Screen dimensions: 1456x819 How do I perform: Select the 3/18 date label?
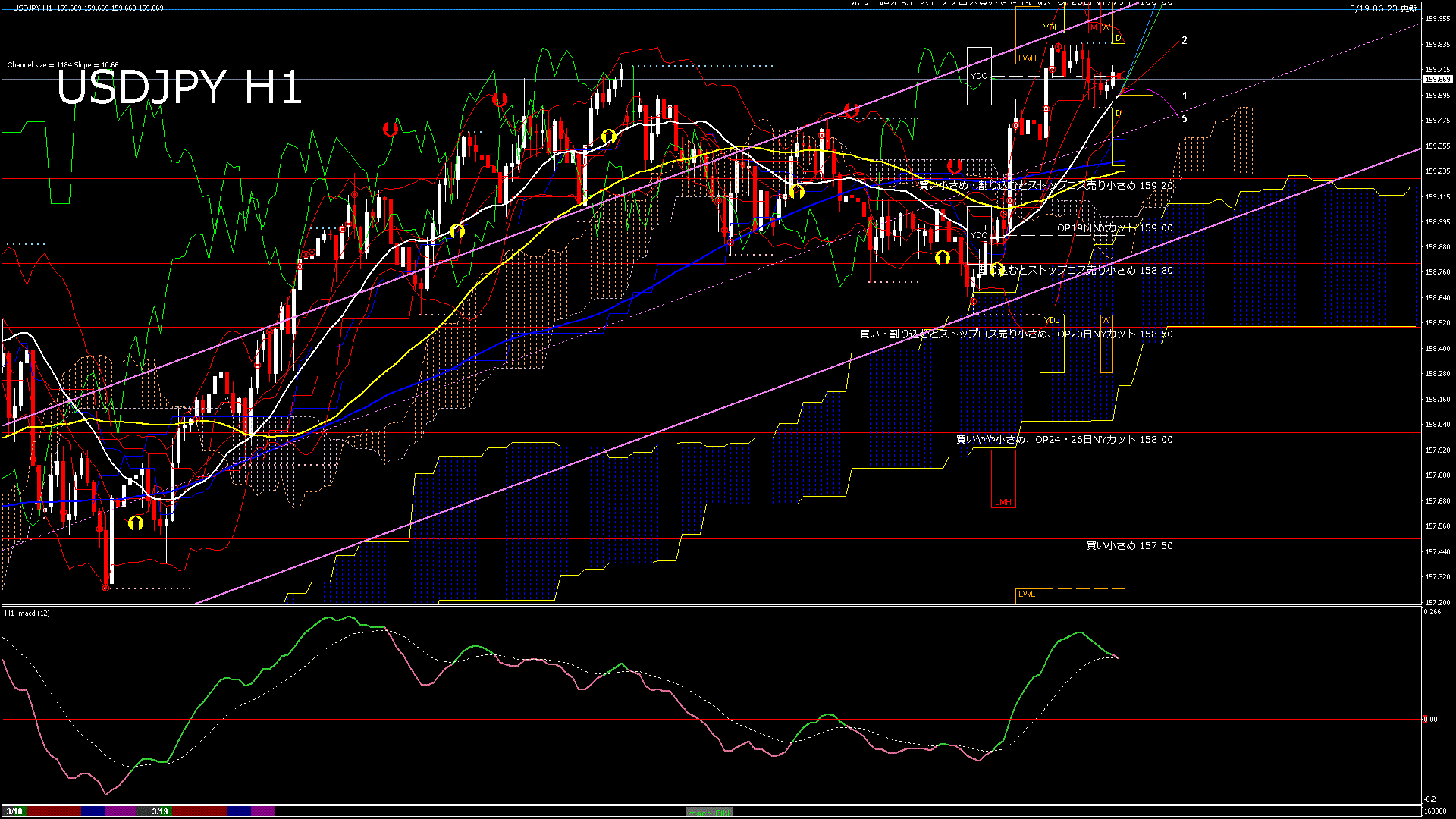tap(14, 811)
